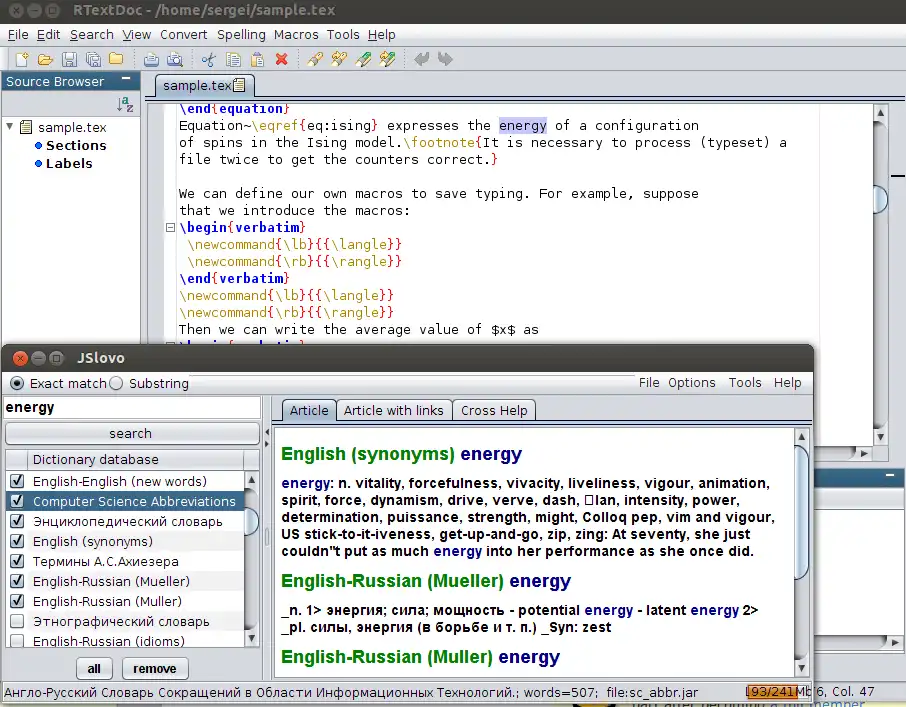The height and width of the screenshot is (707, 906).
Task: Collapse the sample.tex tree node
Action: (x=11, y=127)
